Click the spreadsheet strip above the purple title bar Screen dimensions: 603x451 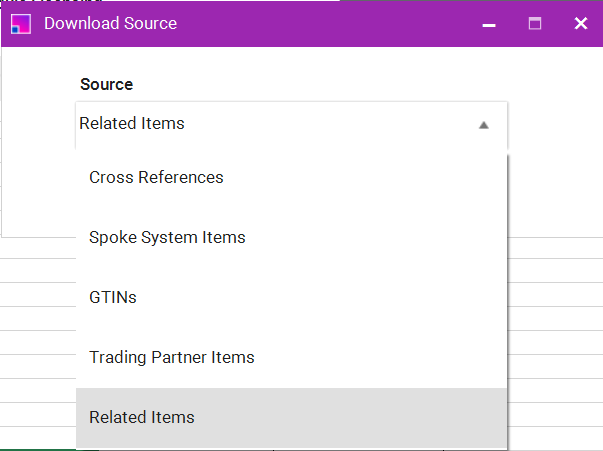click(x=300, y=2)
